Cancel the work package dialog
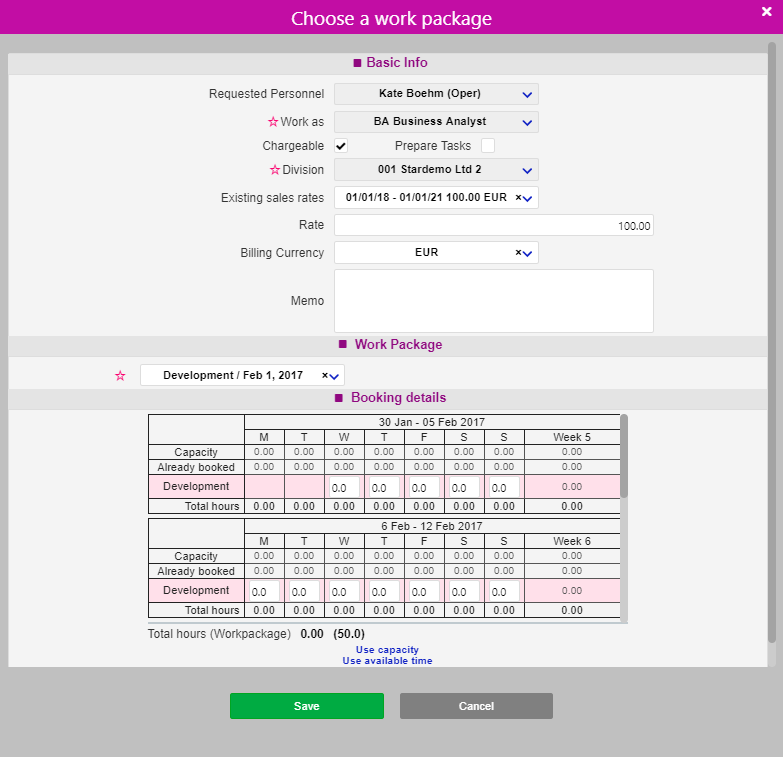 click(476, 706)
